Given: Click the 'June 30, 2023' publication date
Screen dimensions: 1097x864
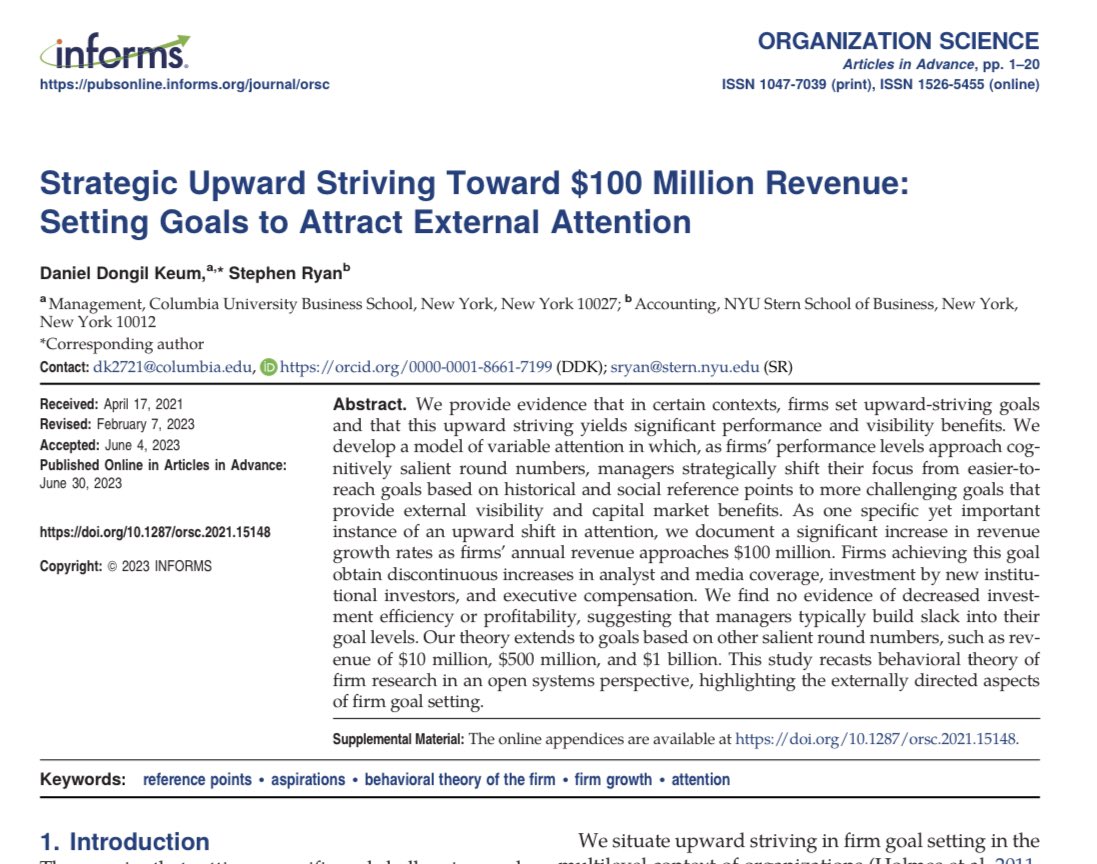Looking at the screenshot, I should pos(81,483).
